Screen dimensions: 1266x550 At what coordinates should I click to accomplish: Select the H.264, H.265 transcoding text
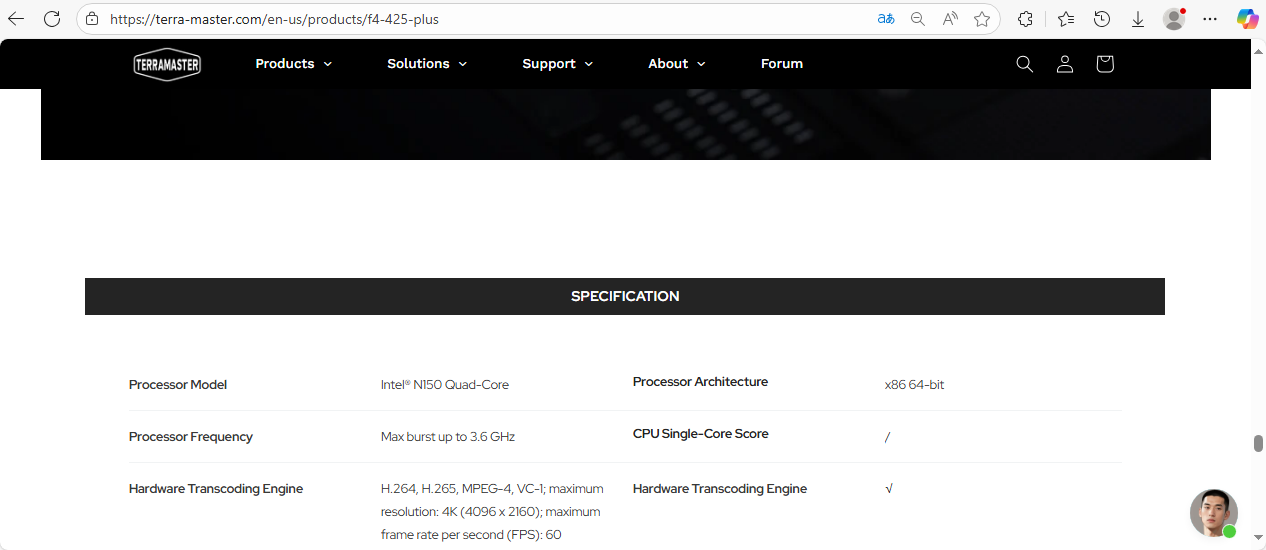point(492,512)
